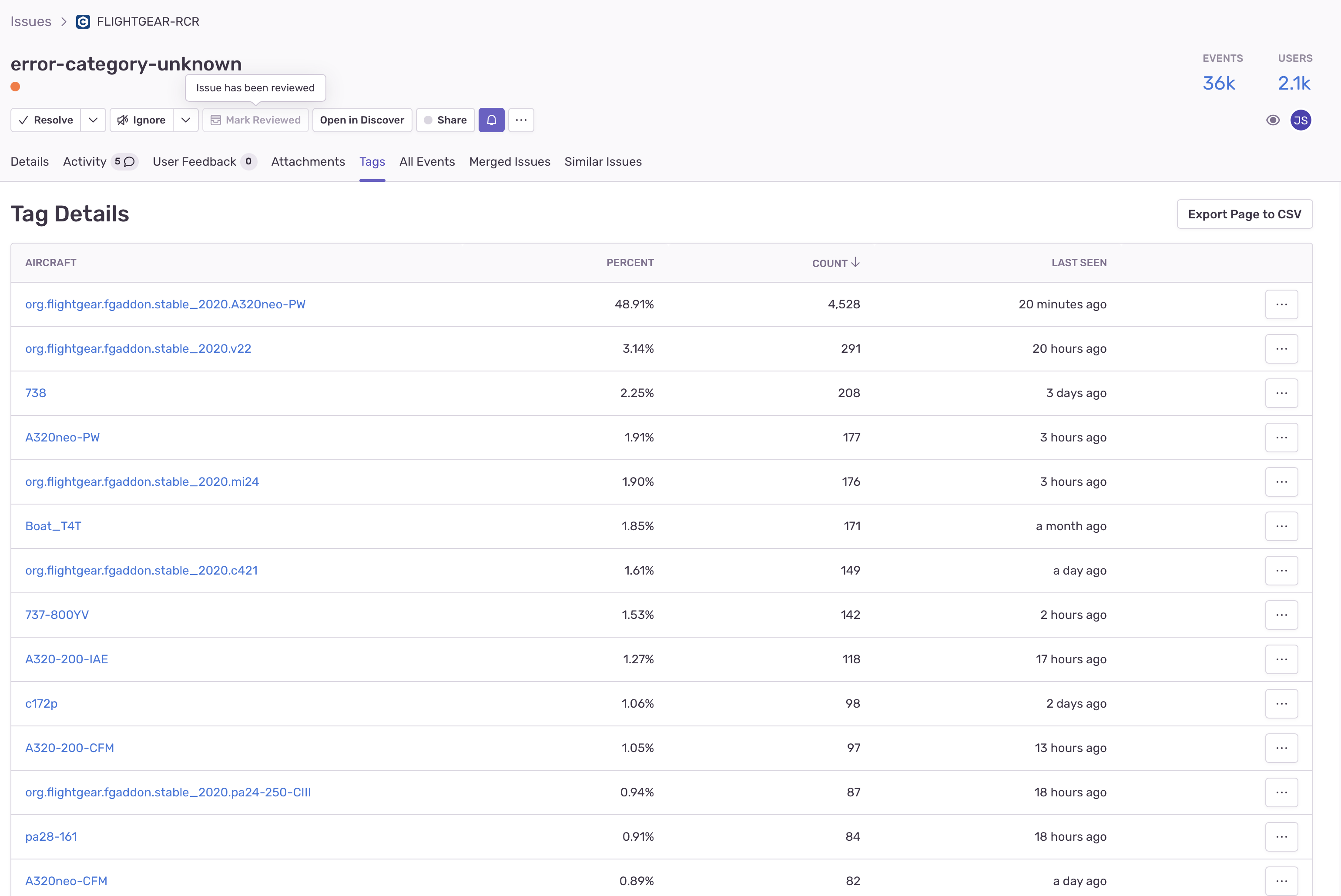
Task: Open the c172p tag link
Action: (41, 703)
